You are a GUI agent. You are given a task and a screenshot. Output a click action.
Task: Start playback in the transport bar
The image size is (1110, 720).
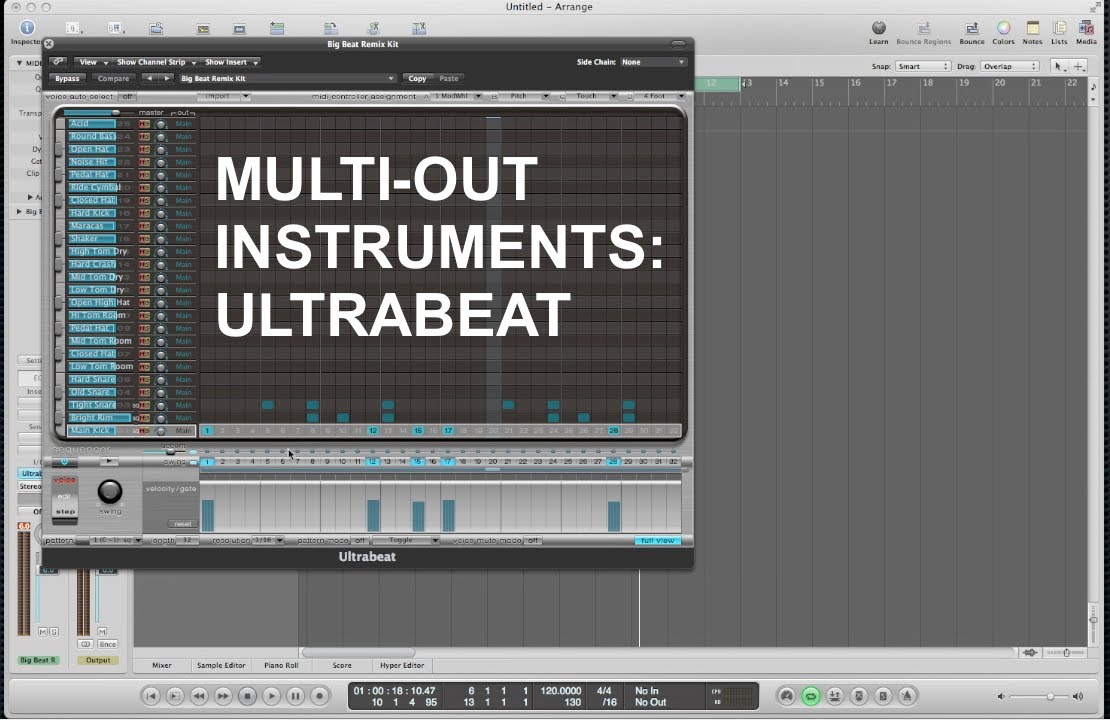(271, 696)
